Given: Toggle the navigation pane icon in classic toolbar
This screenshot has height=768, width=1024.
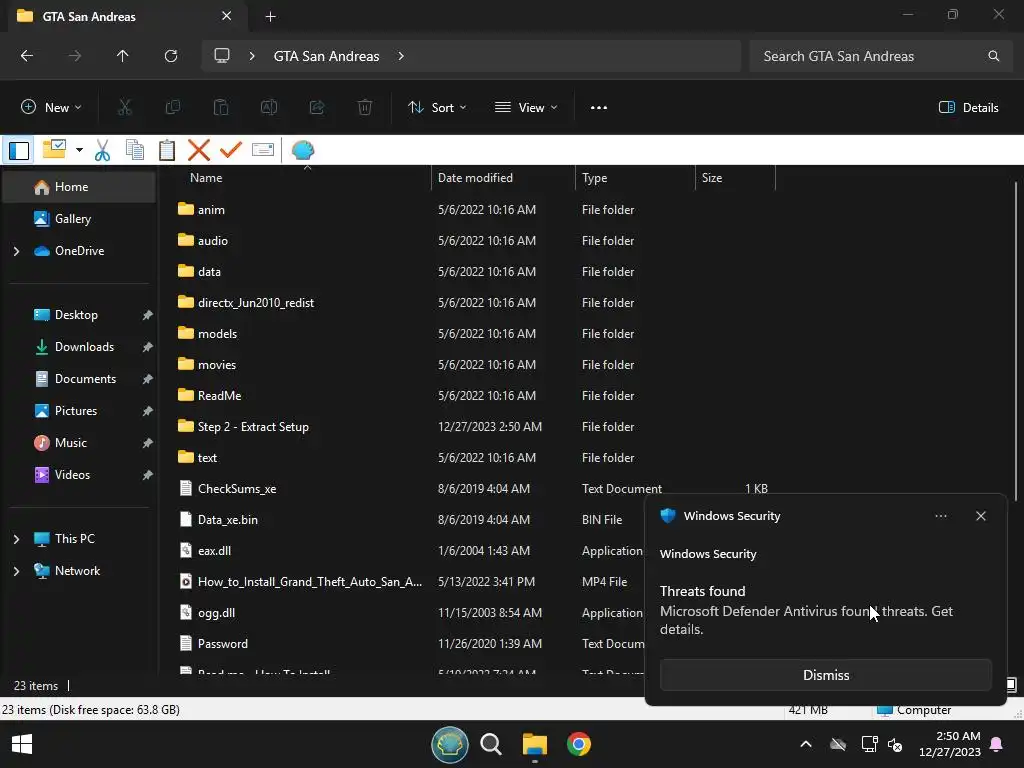Looking at the screenshot, I should pos(19,151).
